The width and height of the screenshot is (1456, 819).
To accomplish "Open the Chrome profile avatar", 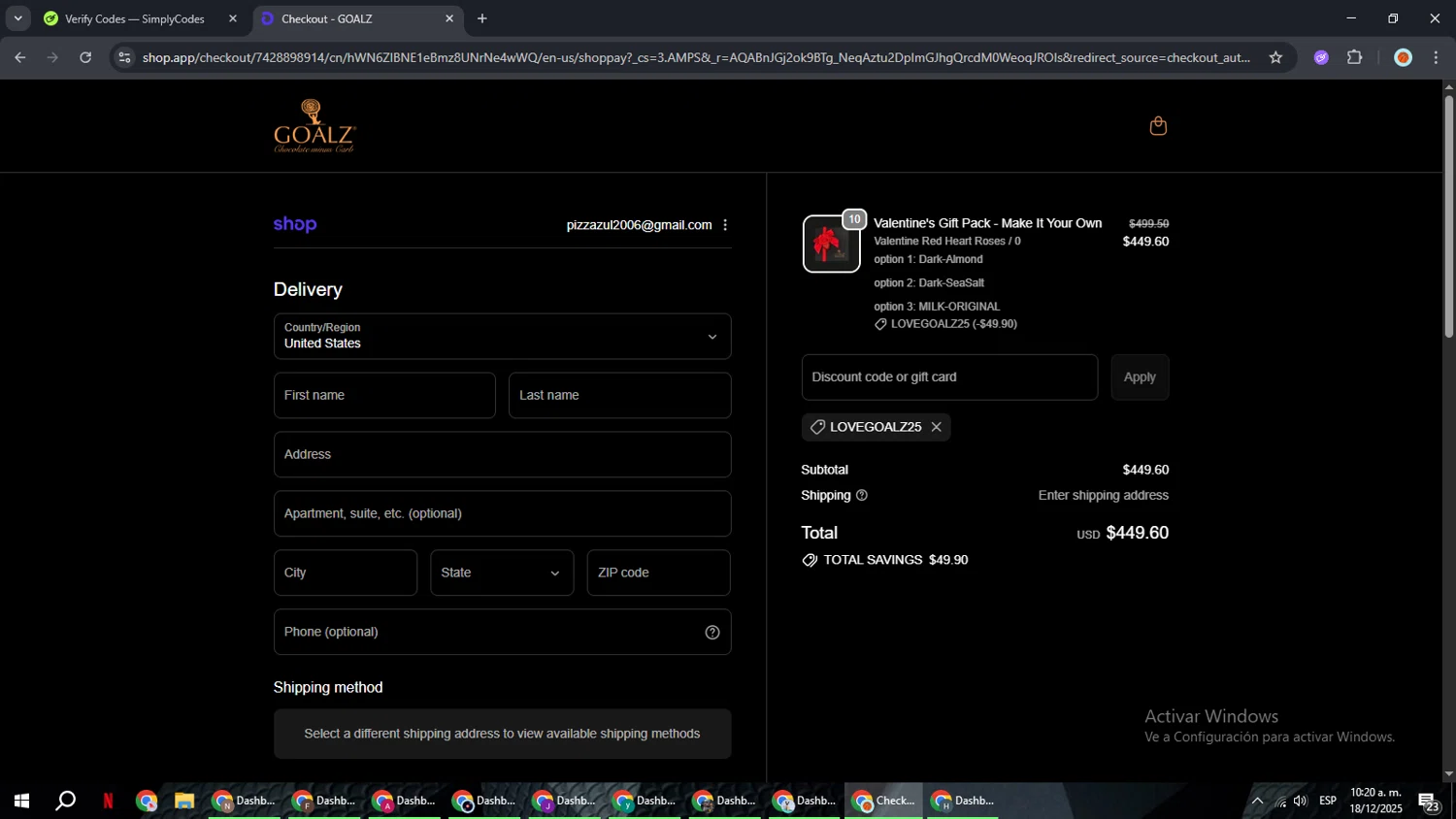I will coord(1403,58).
